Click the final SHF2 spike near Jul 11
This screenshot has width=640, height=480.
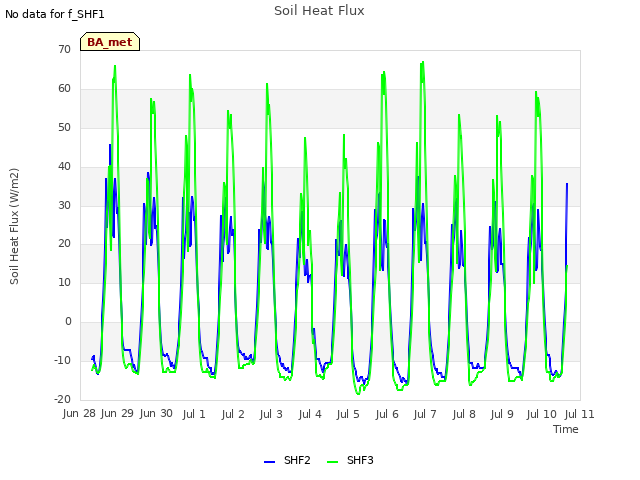click(567, 184)
